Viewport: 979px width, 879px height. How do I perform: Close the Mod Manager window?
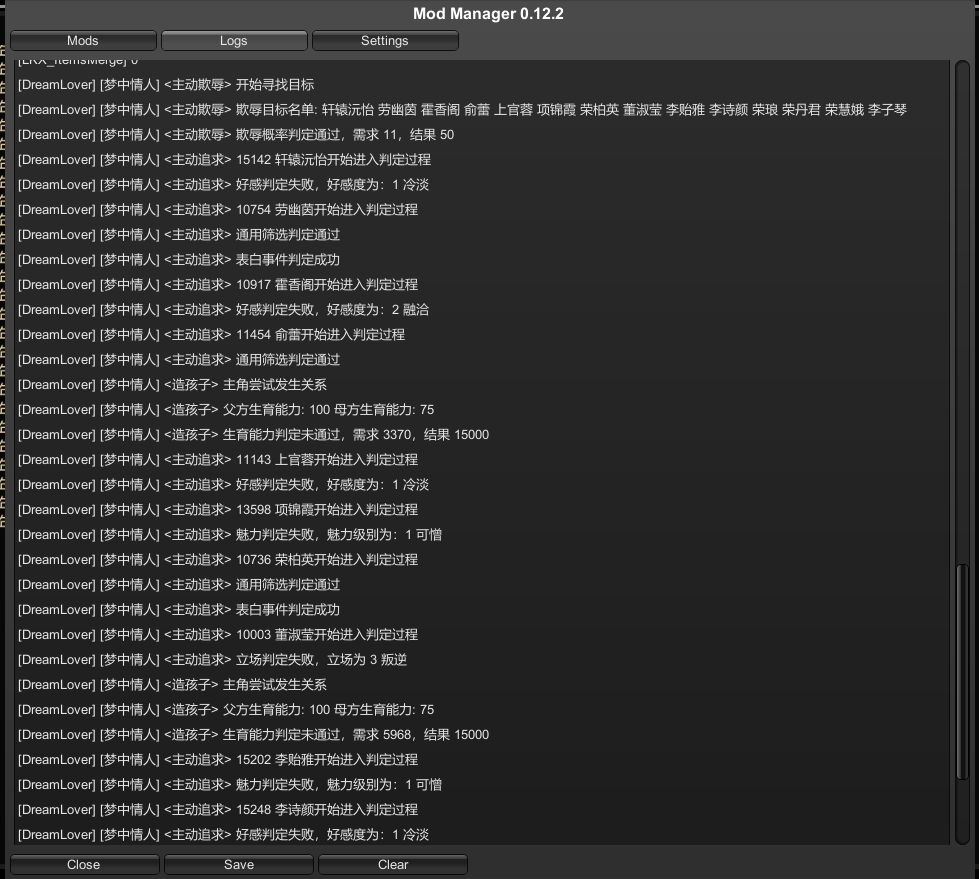84,864
